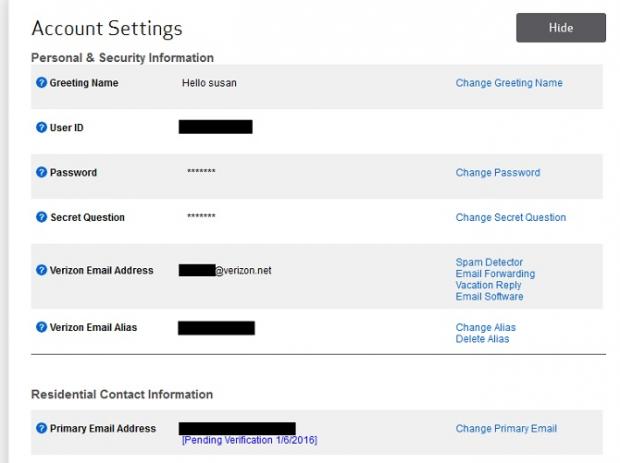Click help icon beside Greeting Name
The width and height of the screenshot is (620, 463).
(x=42, y=83)
